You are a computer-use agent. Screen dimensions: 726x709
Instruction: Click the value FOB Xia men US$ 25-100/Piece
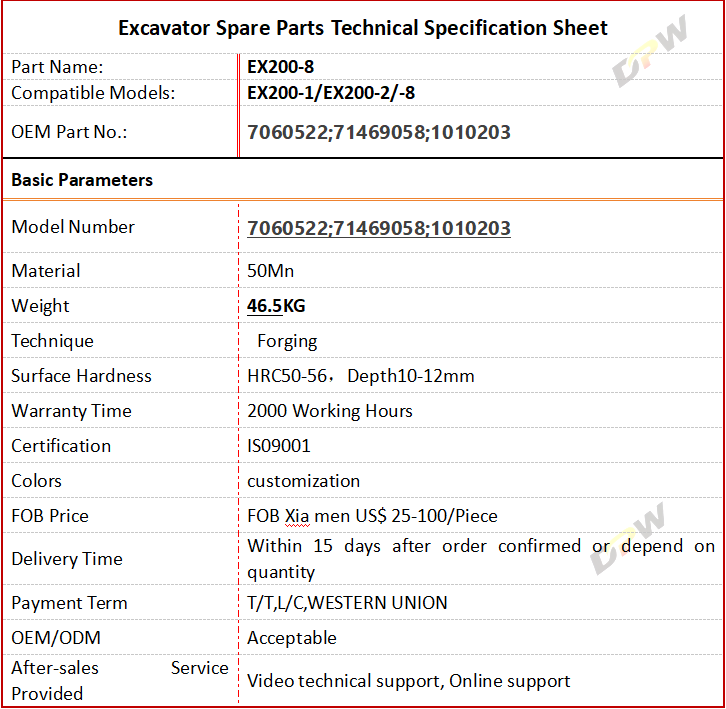pyautogui.click(x=372, y=516)
